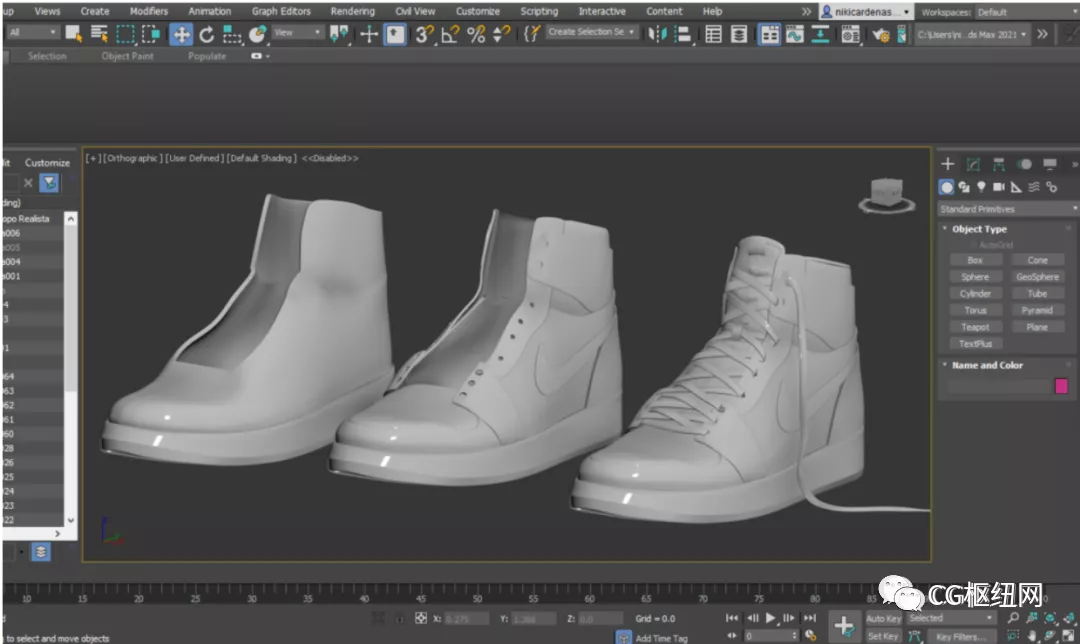Select the Move tool in main toolbar

coord(181,34)
